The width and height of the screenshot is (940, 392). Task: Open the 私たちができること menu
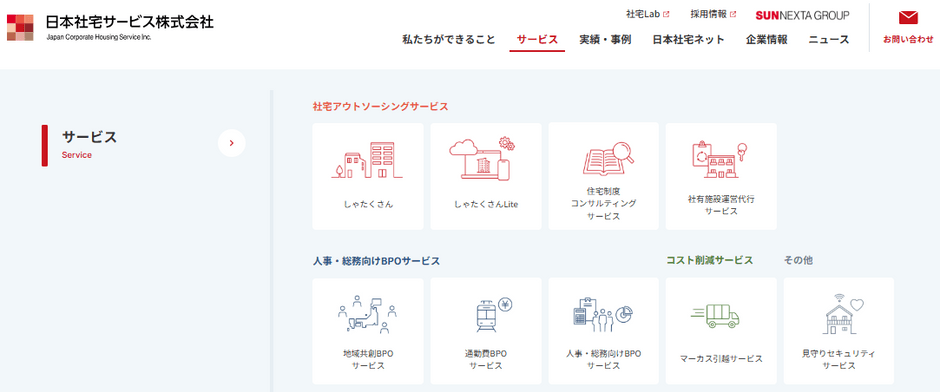[448, 40]
